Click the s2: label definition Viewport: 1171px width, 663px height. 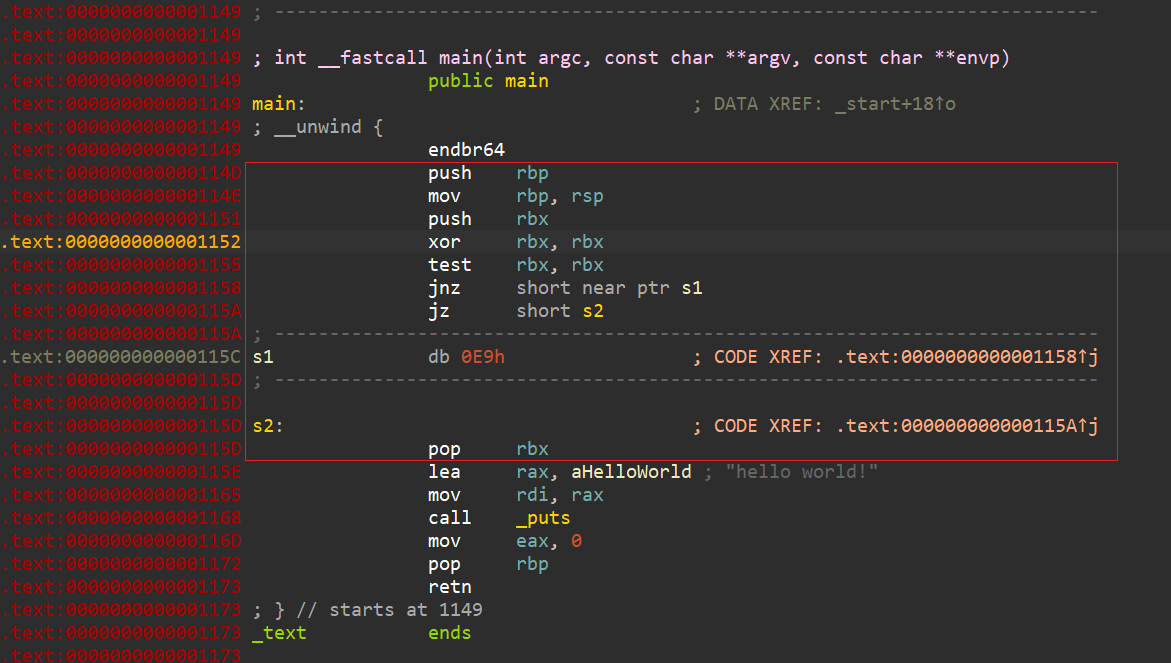pyautogui.click(x=267, y=426)
